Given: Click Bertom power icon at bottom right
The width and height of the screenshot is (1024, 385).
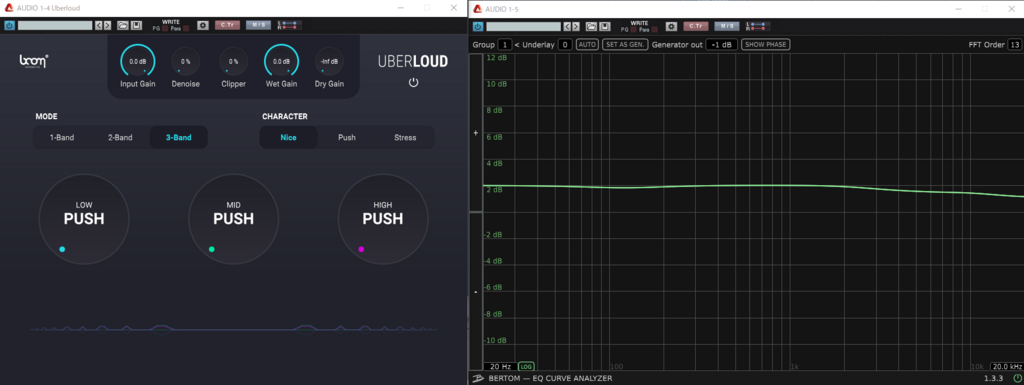Looking at the screenshot, I should [1017, 378].
